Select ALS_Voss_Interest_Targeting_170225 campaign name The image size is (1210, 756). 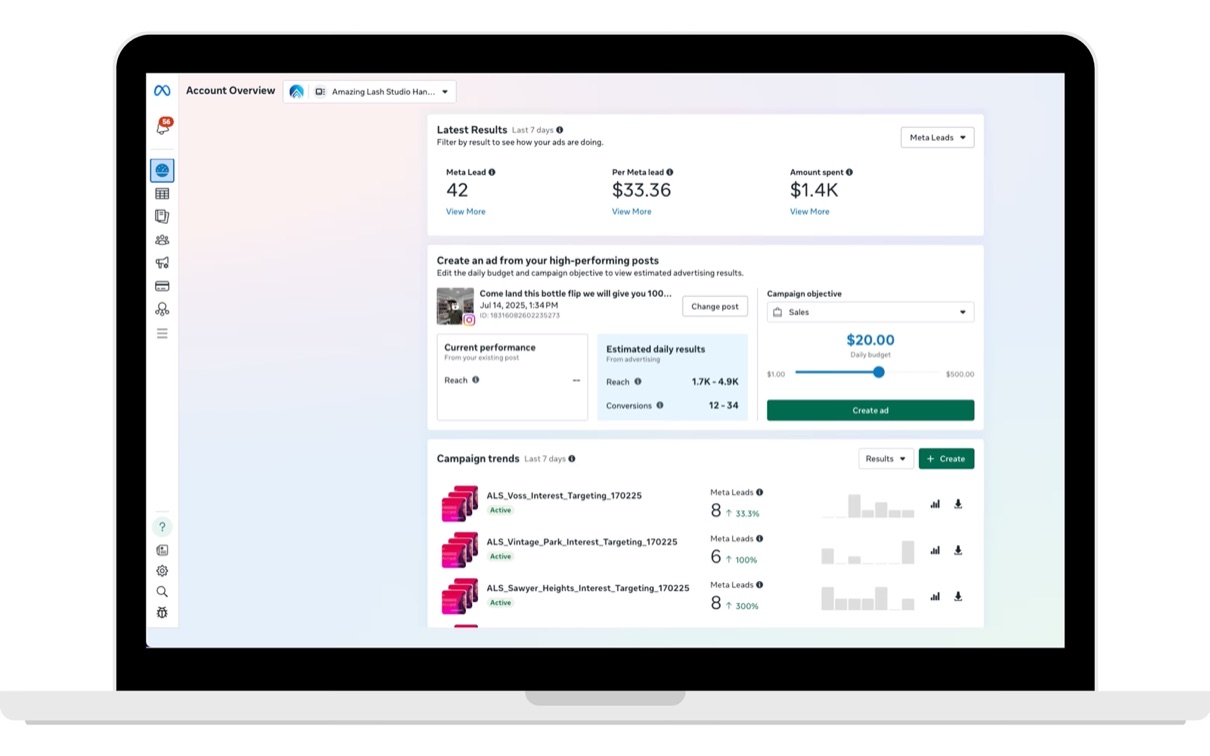tap(564, 496)
